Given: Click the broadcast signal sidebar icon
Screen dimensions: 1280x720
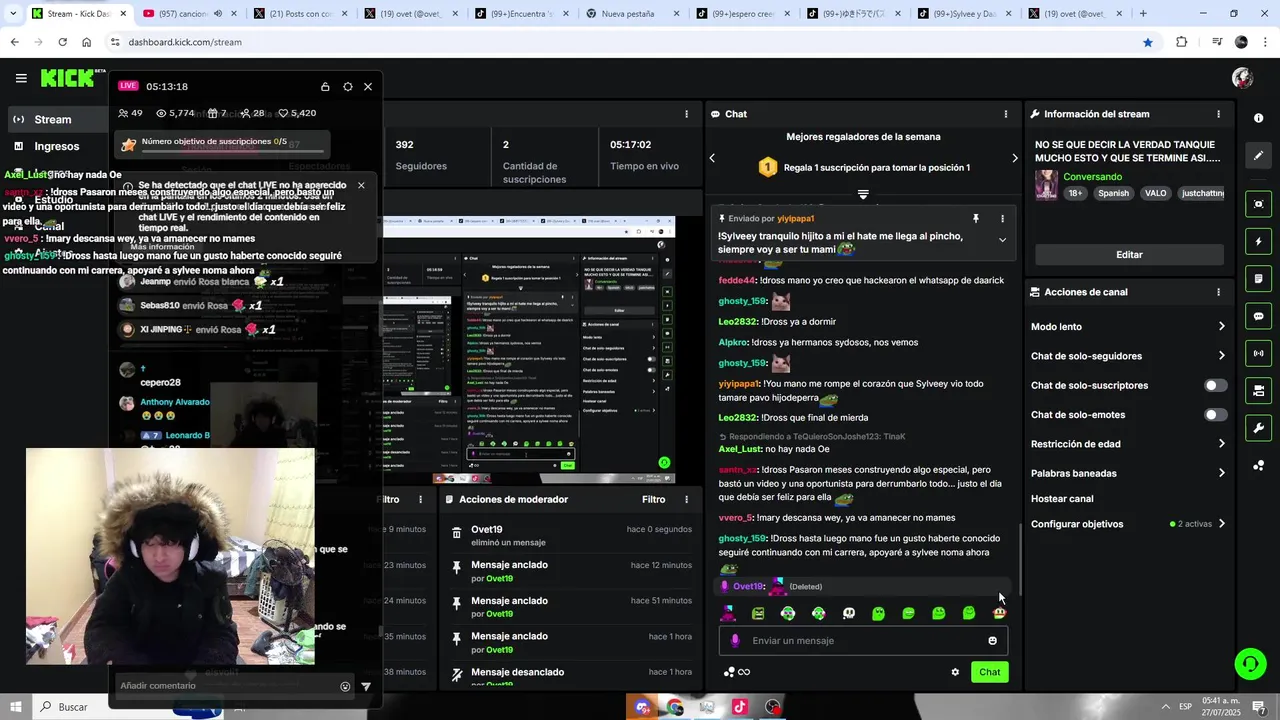Looking at the screenshot, I should 1258,353.
